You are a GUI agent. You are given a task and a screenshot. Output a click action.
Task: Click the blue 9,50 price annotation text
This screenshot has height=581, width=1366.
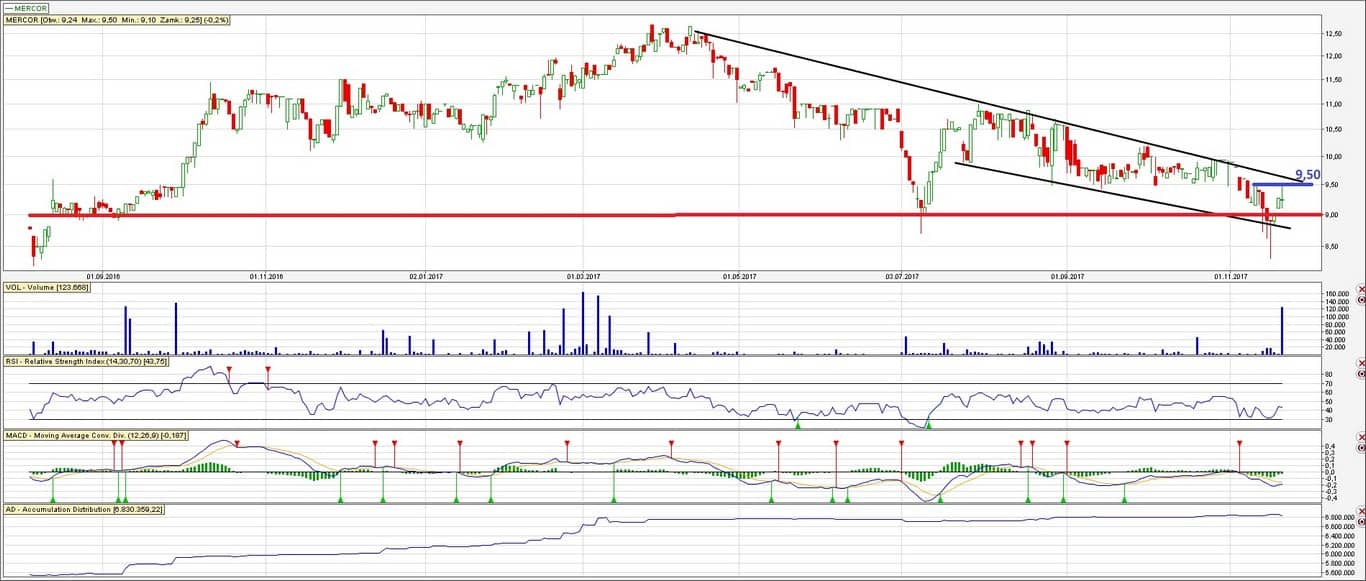tap(1307, 174)
